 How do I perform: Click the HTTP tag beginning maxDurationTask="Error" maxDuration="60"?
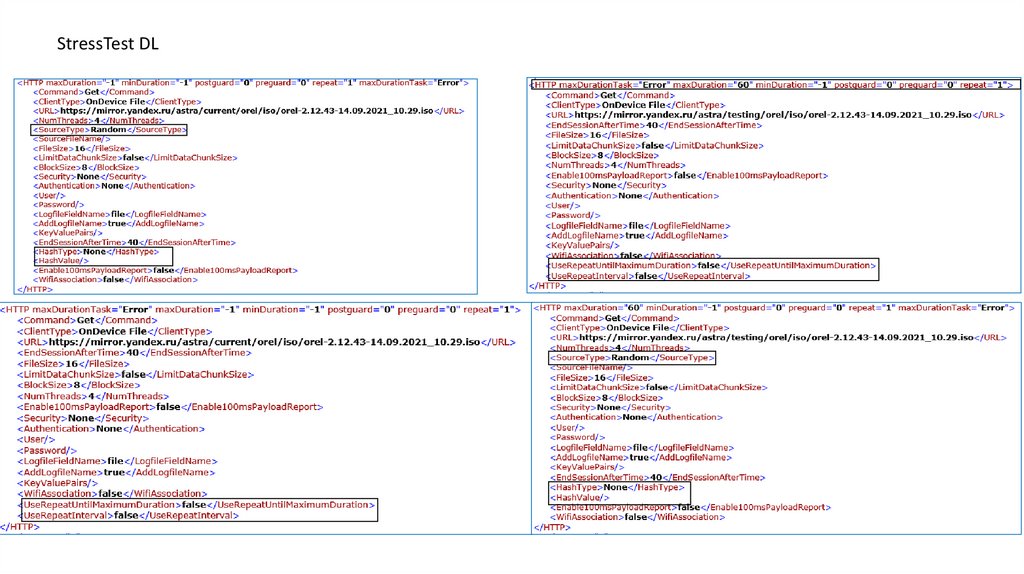775,85
